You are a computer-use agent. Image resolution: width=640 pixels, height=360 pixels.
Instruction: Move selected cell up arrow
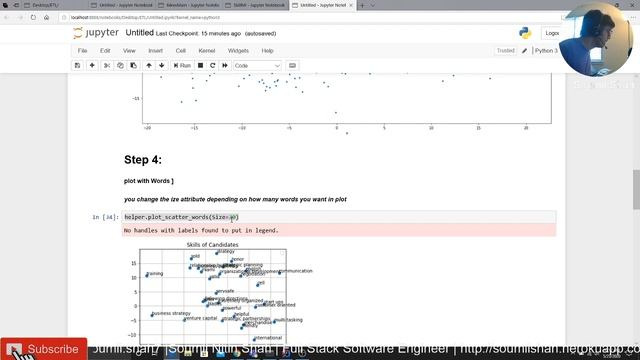[149, 65]
